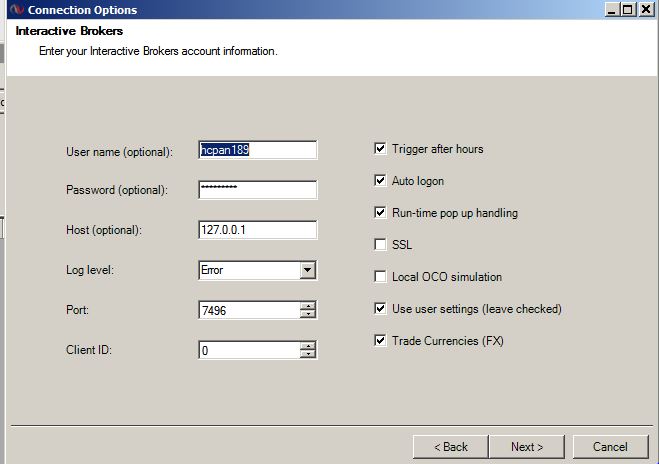This screenshot has height=464, width=659.
Task: Toggle the Auto logon checkbox
Action: (380, 180)
